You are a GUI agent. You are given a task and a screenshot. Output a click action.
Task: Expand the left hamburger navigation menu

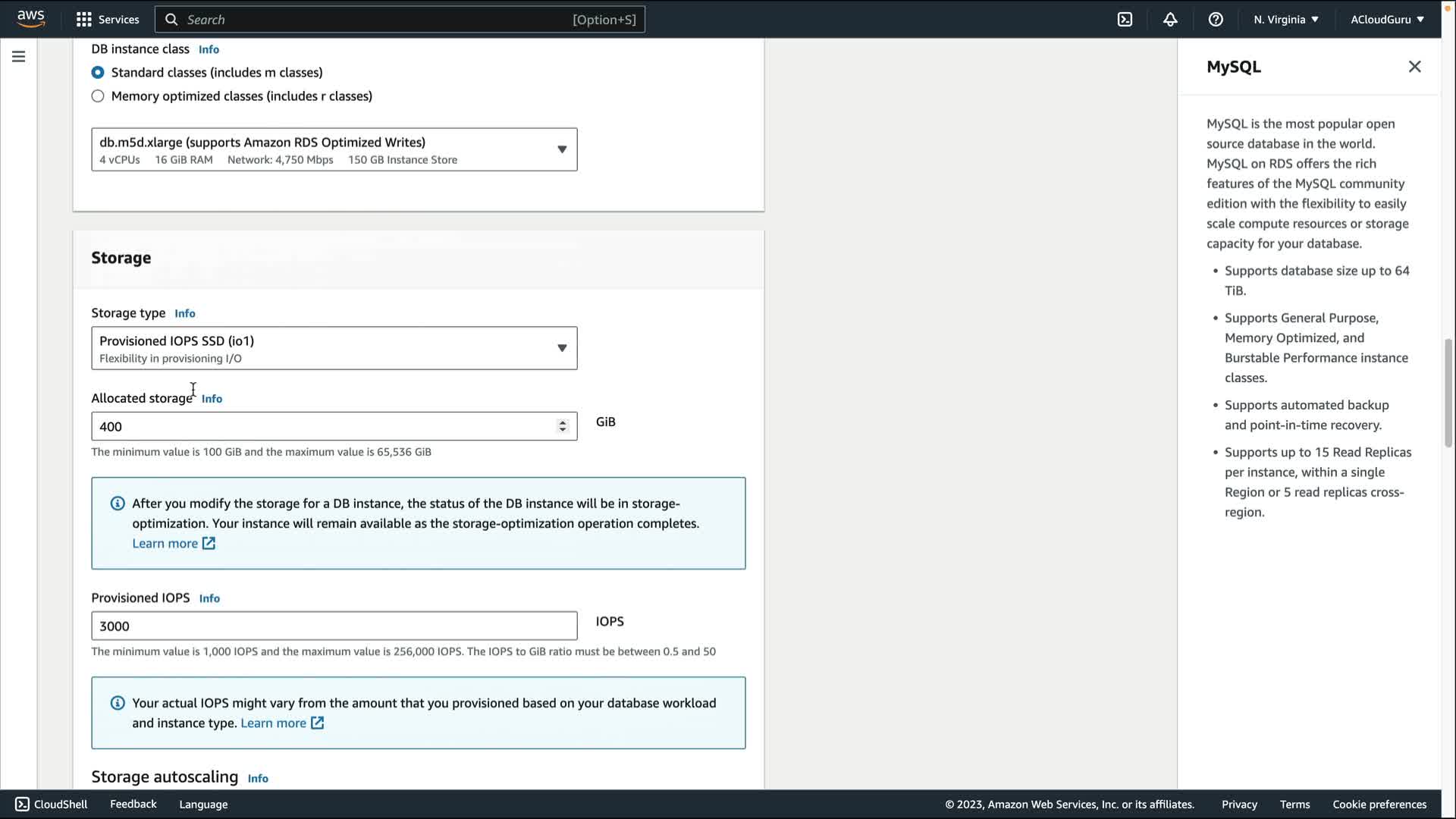18,57
